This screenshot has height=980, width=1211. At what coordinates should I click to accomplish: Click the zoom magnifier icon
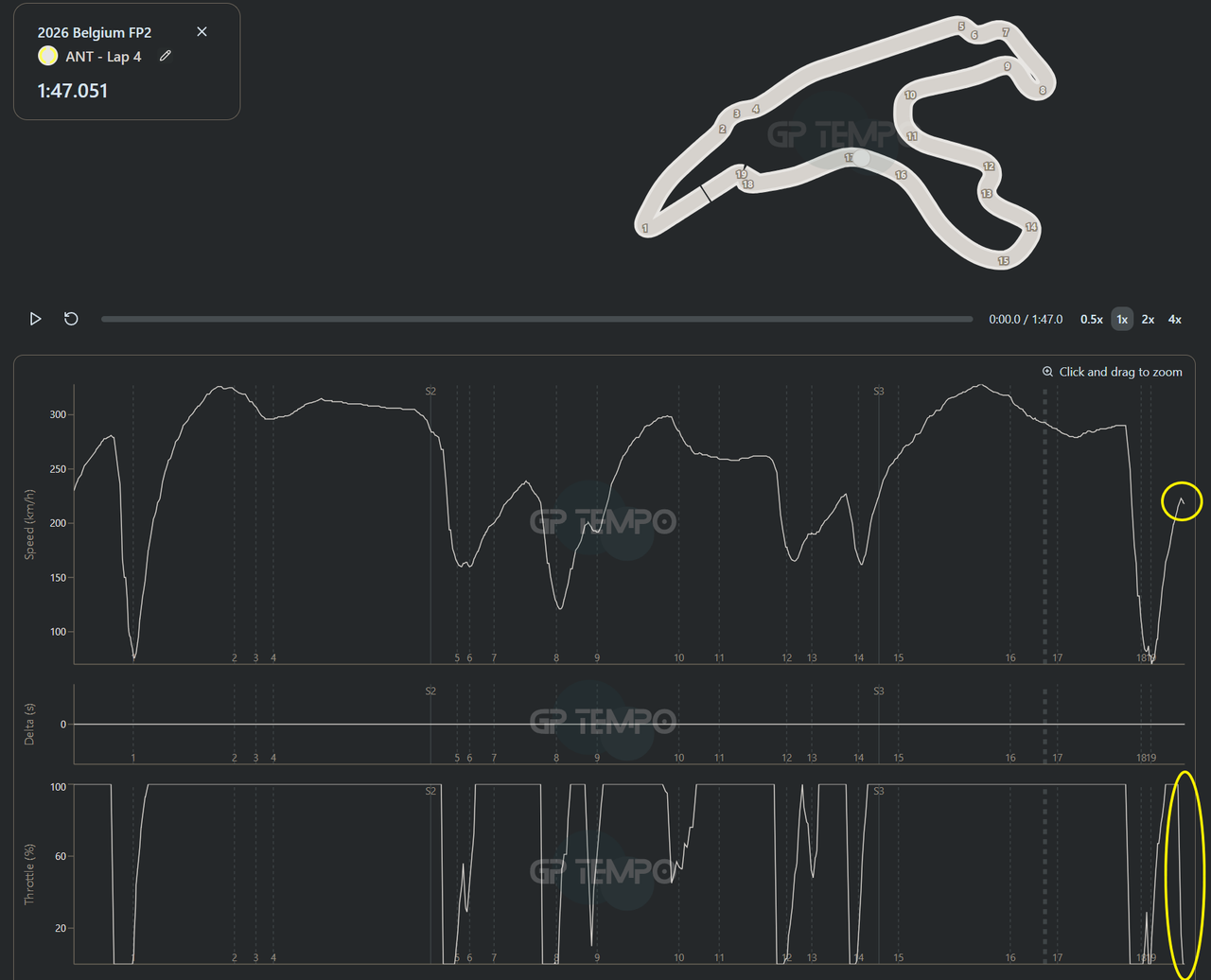click(x=1047, y=372)
